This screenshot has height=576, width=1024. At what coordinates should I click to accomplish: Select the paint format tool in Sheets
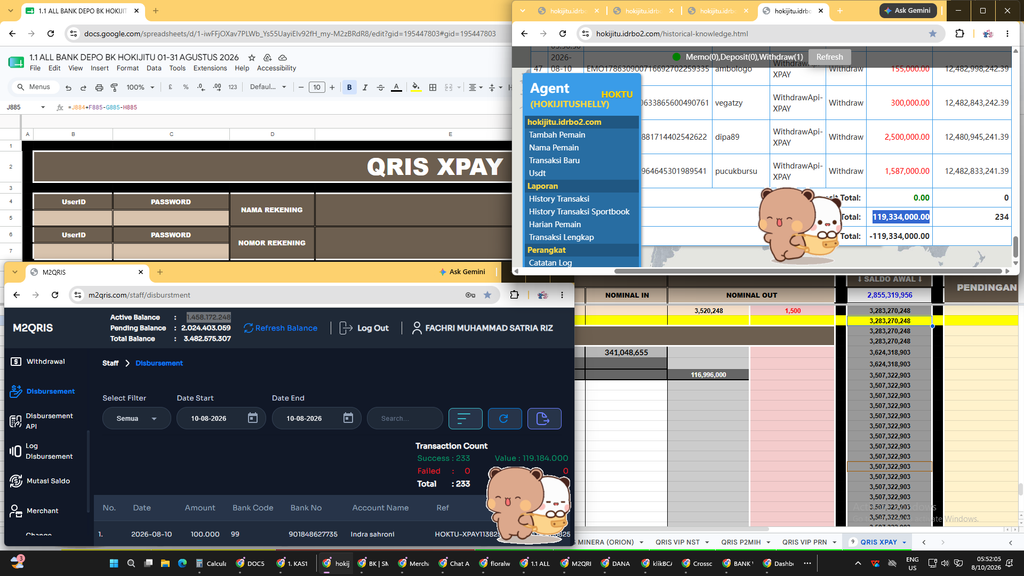(x=114, y=88)
